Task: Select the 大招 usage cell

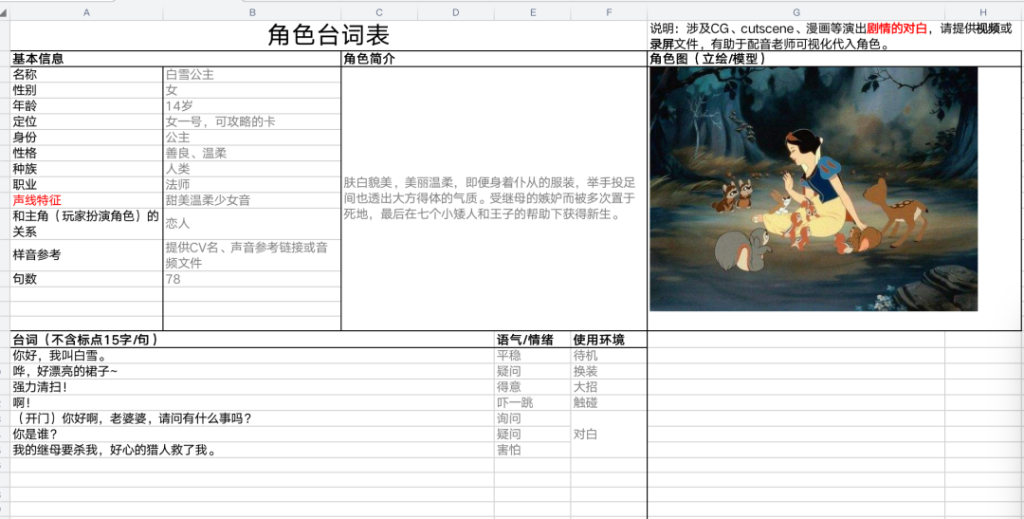Action: pyautogui.click(x=609, y=387)
